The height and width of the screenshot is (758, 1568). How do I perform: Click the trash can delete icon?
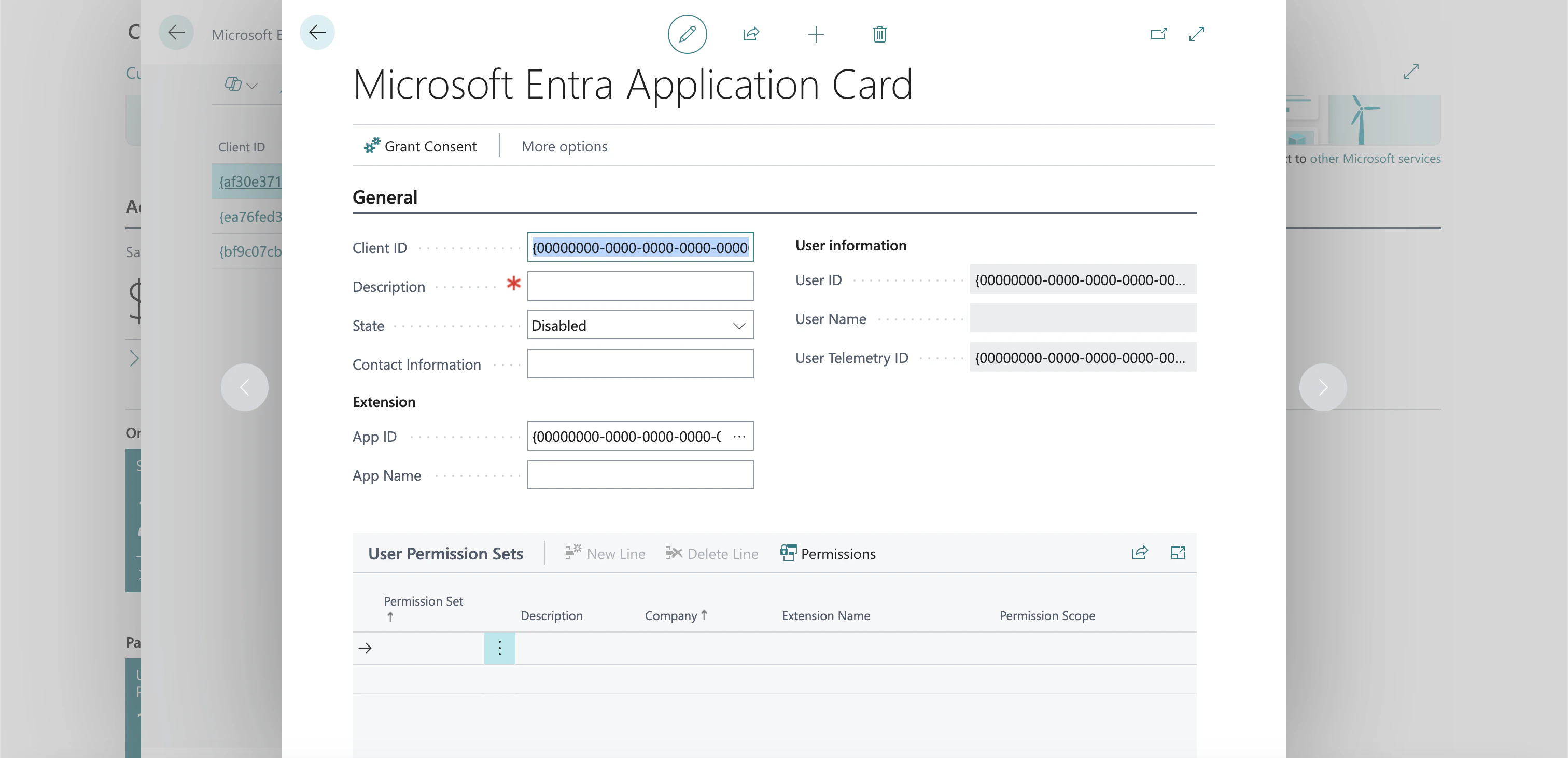pyautogui.click(x=879, y=34)
